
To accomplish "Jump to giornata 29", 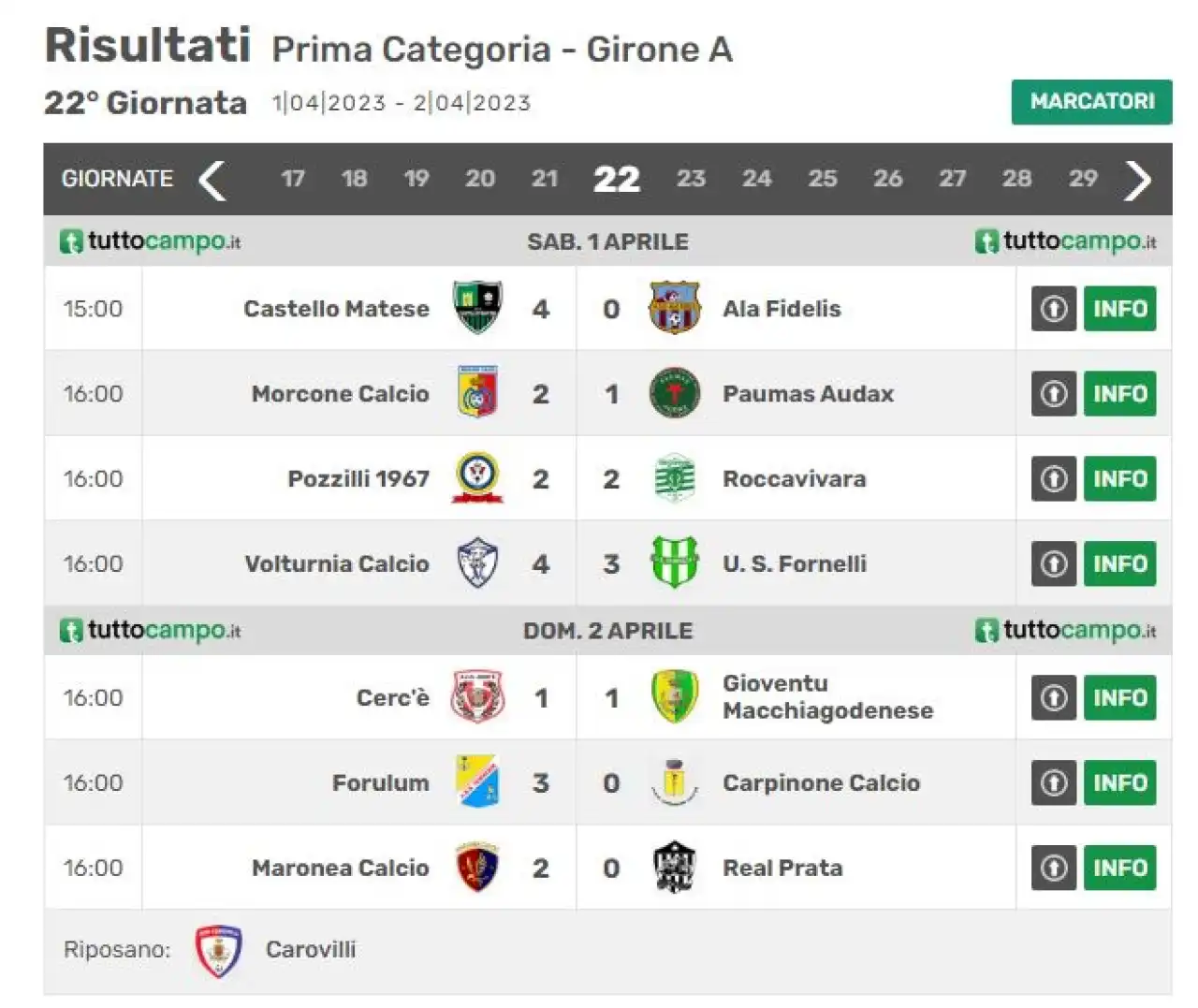I will point(1083,179).
